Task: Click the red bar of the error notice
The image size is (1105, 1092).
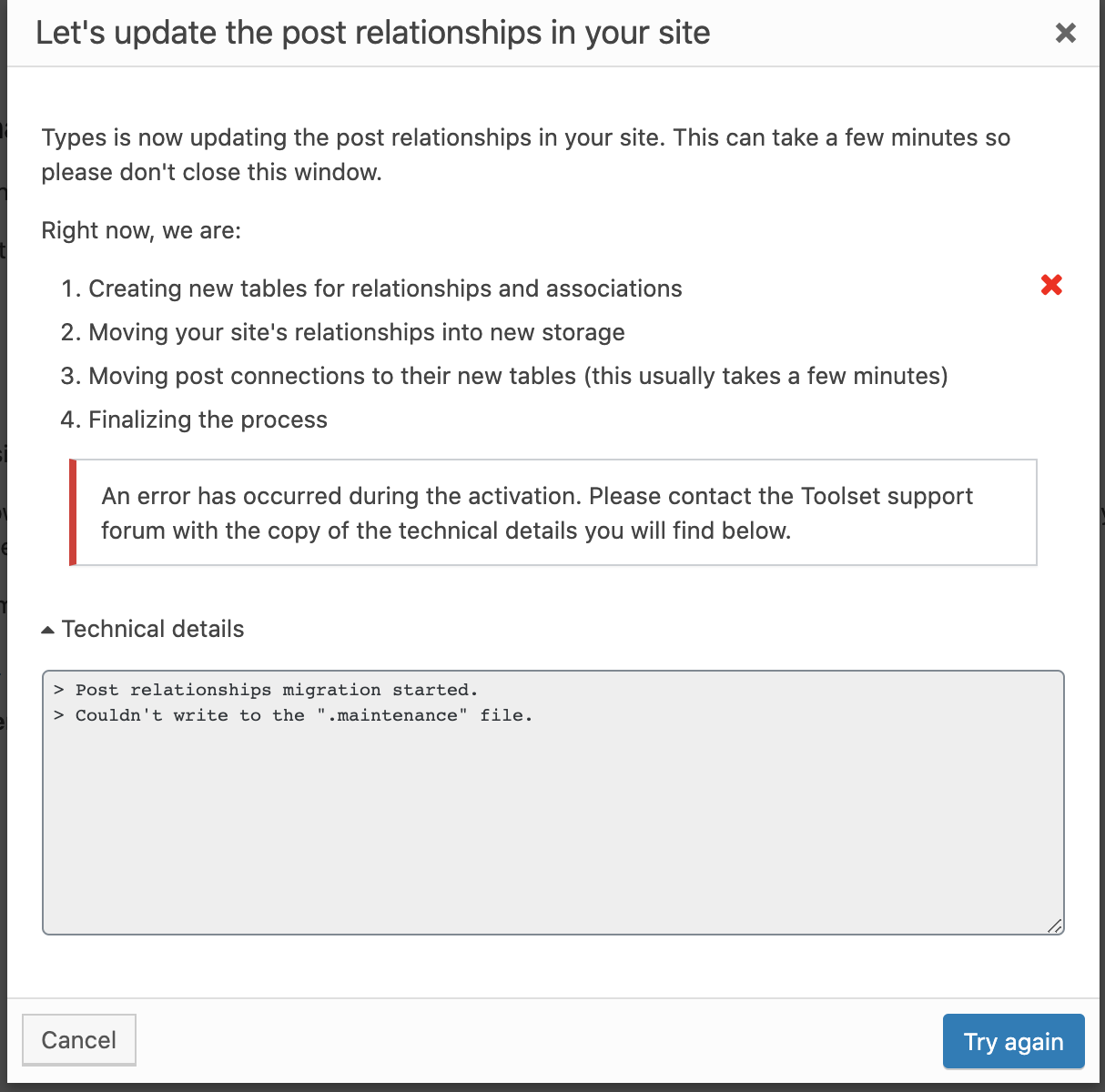Action: [73, 512]
